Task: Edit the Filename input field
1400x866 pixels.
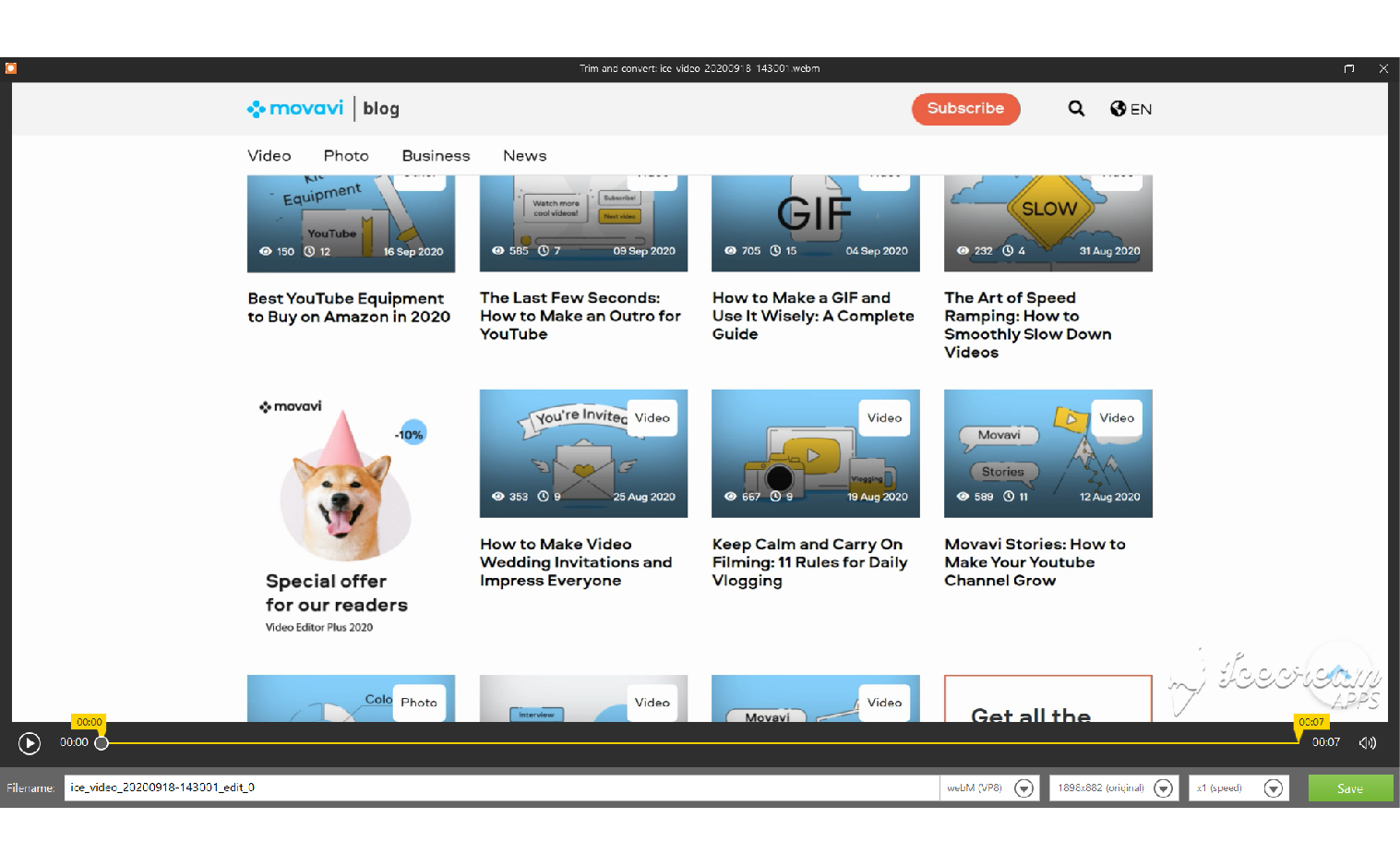Action: click(x=501, y=788)
